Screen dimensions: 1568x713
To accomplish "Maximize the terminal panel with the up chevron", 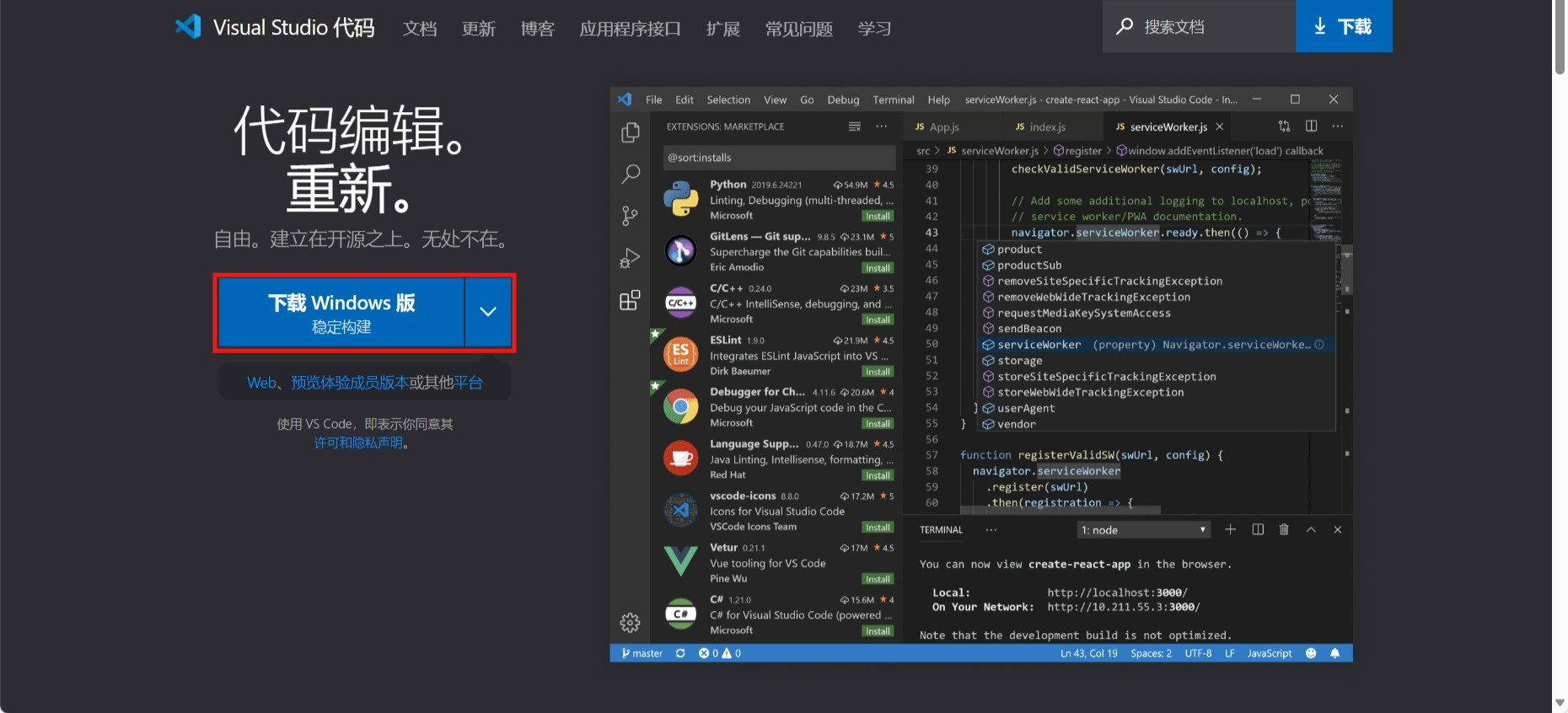I will (1311, 529).
